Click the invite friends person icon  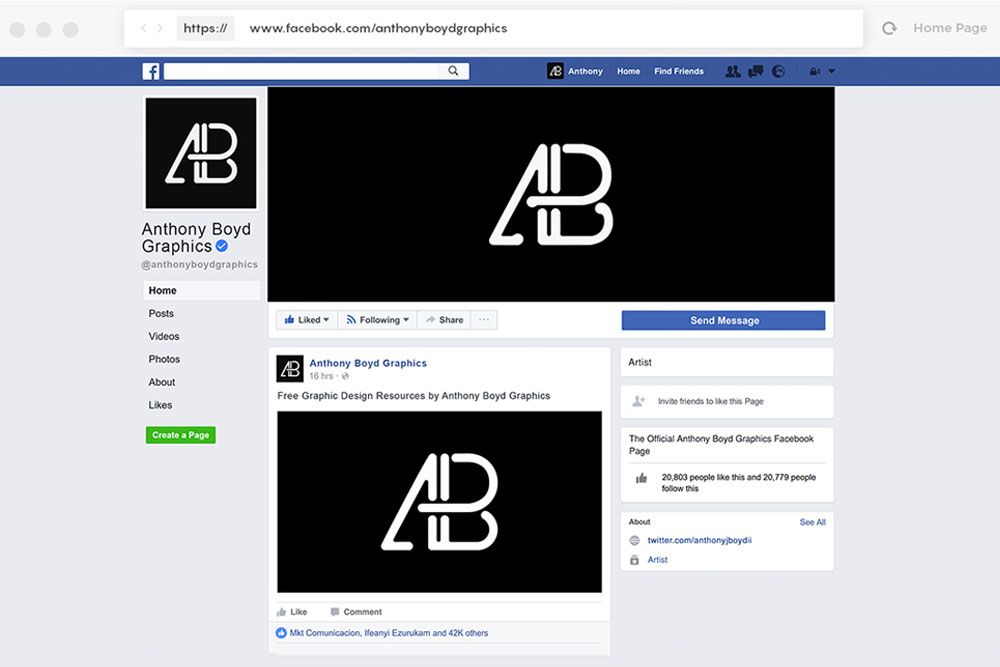pyautogui.click(x=638, y=401)
